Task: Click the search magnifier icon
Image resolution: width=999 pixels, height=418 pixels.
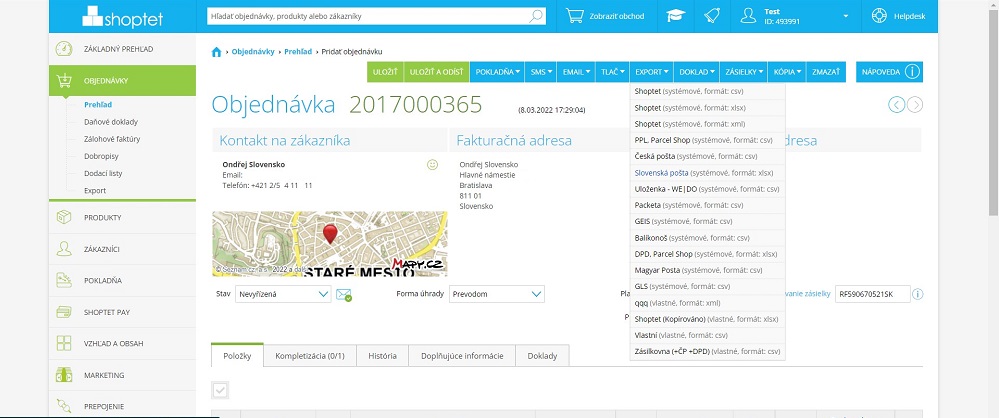Action: pos(536,17)
